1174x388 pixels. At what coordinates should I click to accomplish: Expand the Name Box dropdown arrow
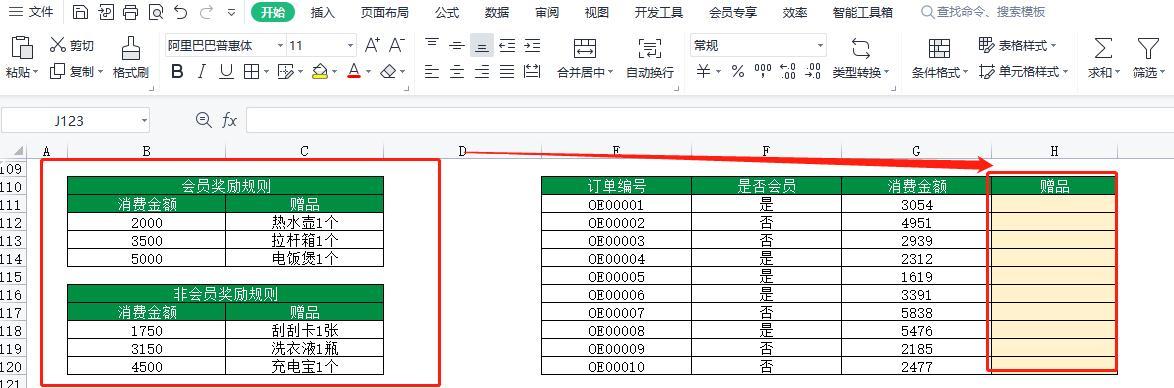point(144,121)
